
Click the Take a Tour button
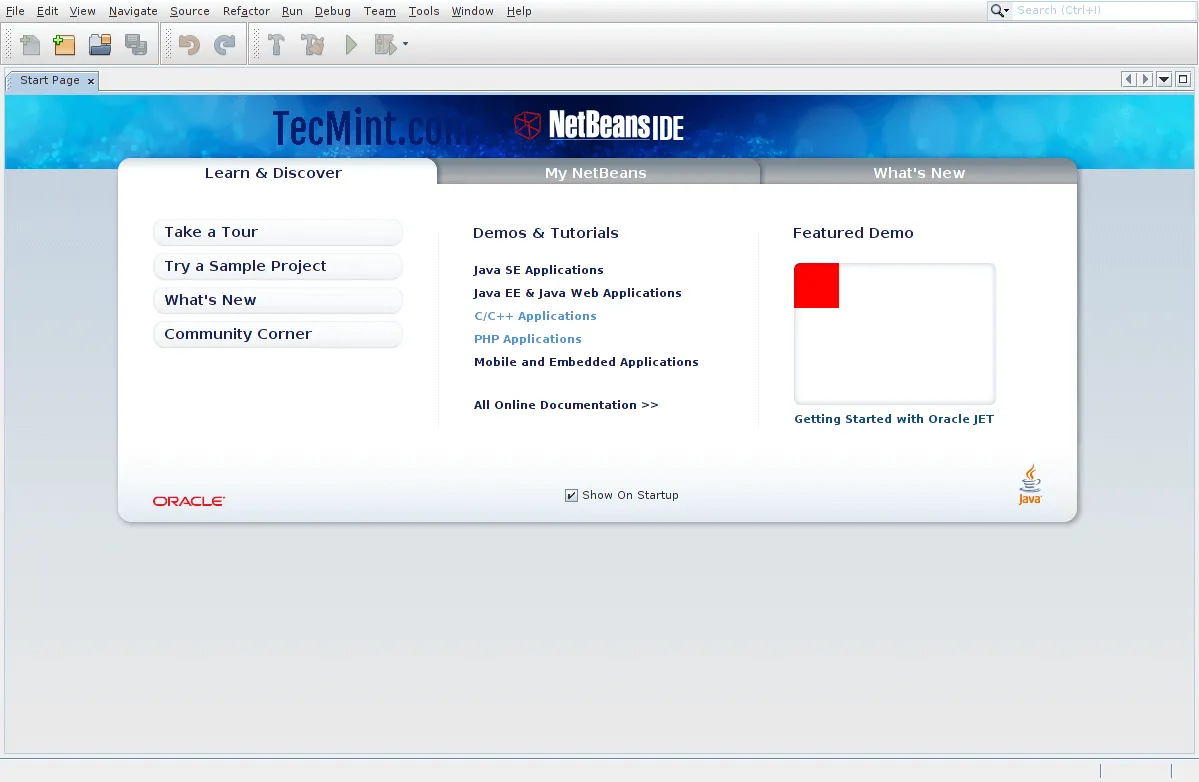(278, 232)
